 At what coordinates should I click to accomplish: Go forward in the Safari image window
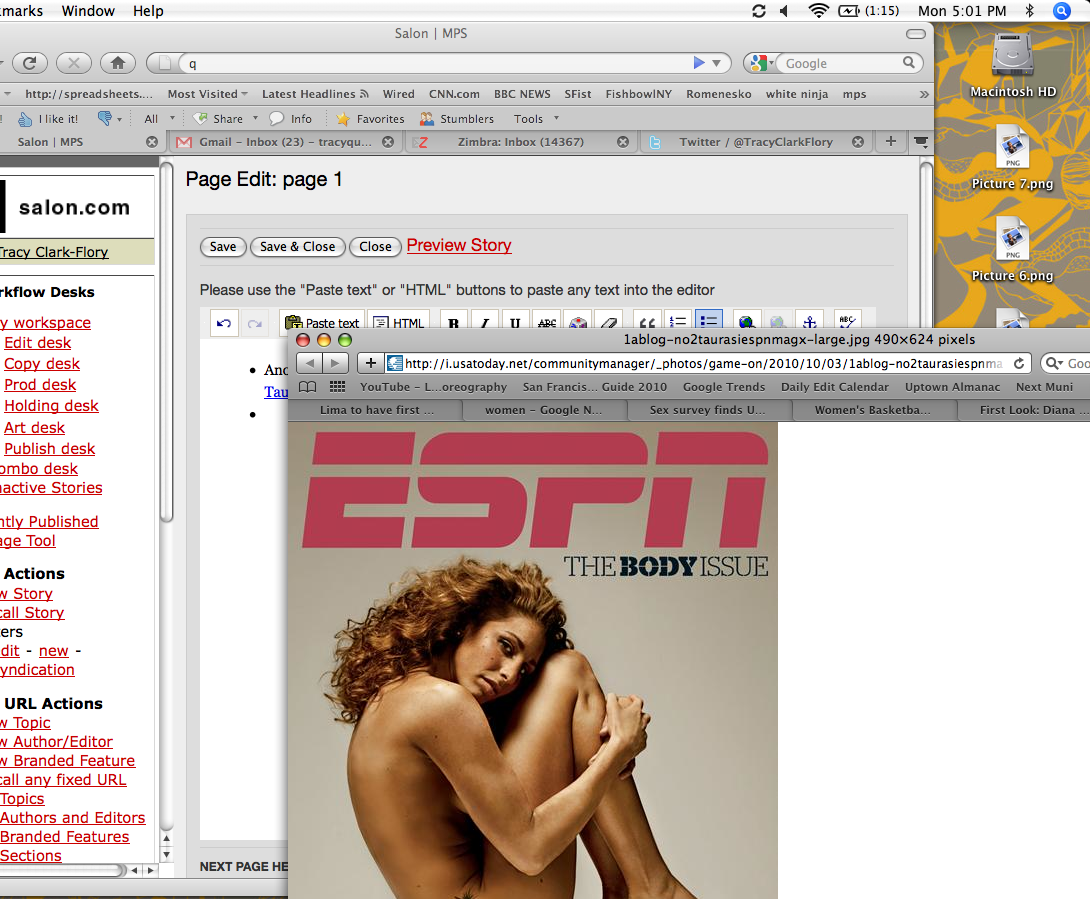(x=335, y=363)
